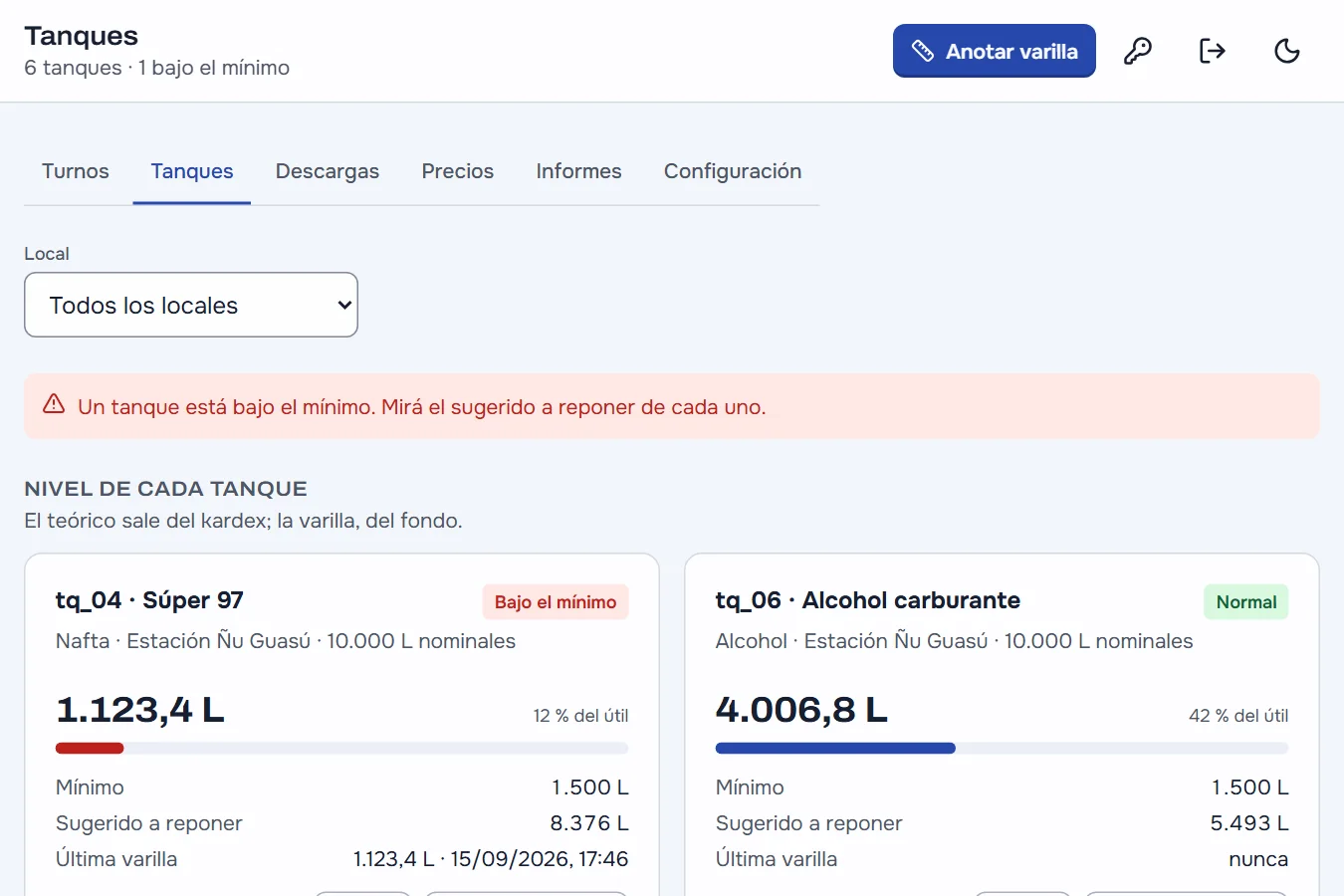Open the Todos los locales dropdown
Image resolution: width=1344 pixels, height=896 pixels.
click(191, 305)
